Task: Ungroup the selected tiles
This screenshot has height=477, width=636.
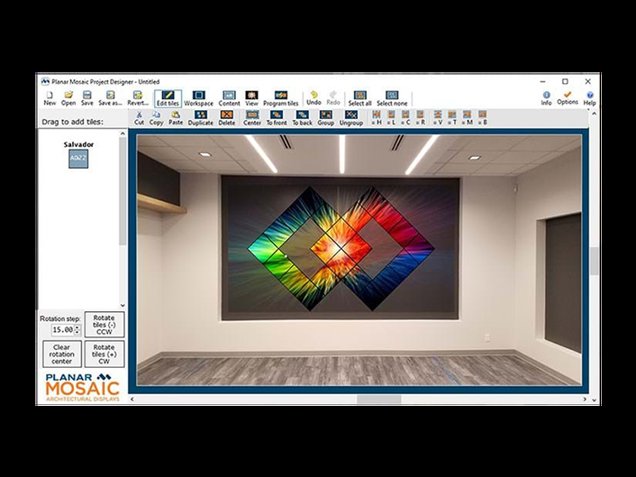Action: 351,118
